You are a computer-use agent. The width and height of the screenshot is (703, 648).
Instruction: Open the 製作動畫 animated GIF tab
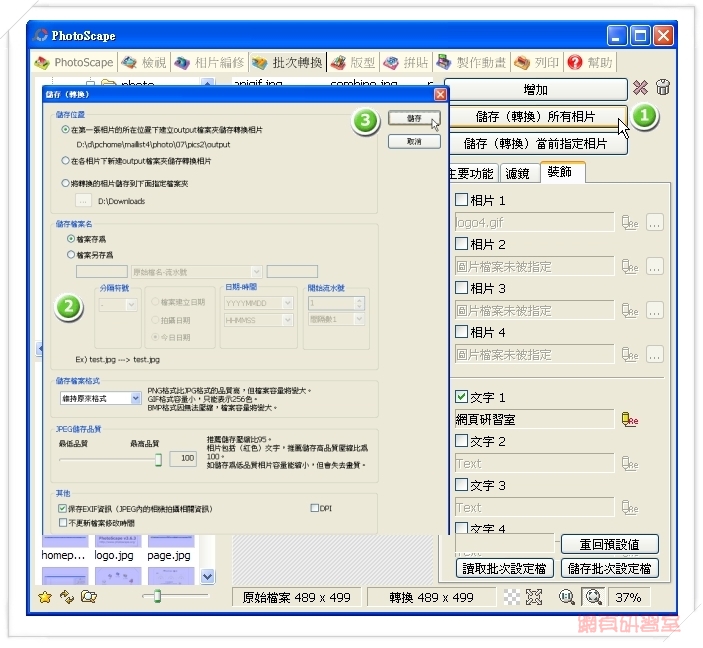tap(471, 62)
